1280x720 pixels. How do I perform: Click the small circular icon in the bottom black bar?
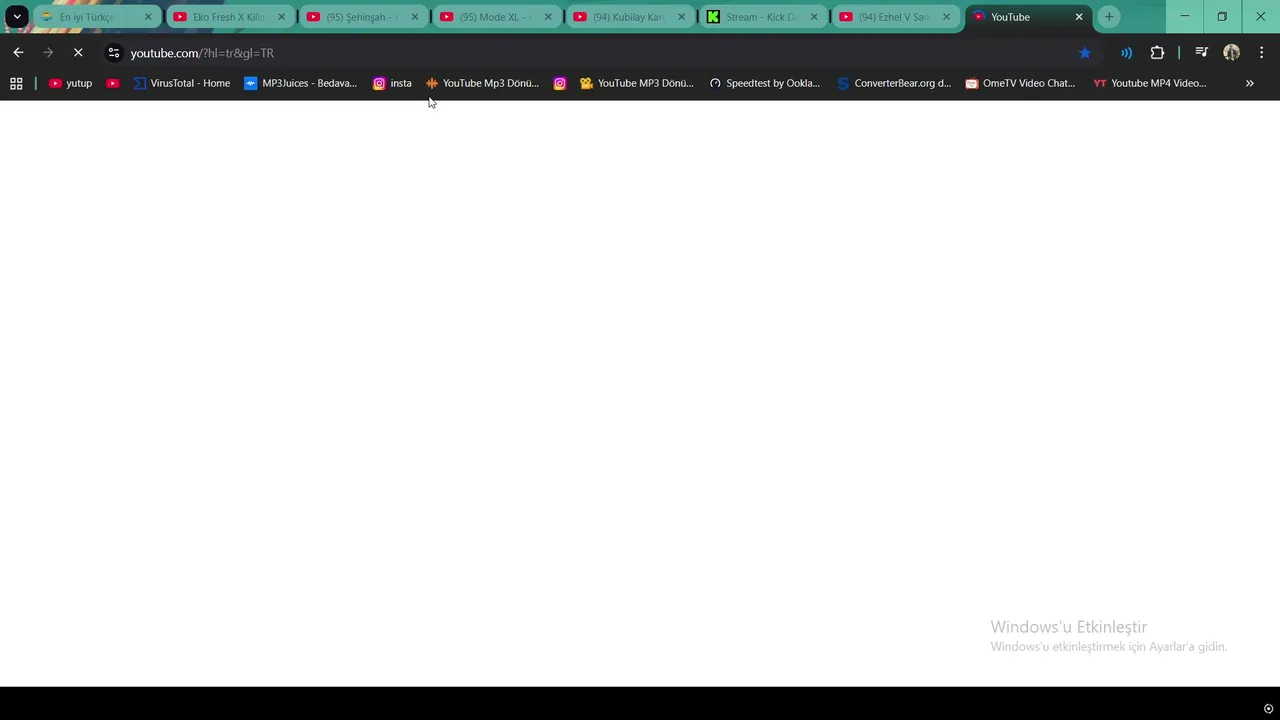(x=1268, y=709)
